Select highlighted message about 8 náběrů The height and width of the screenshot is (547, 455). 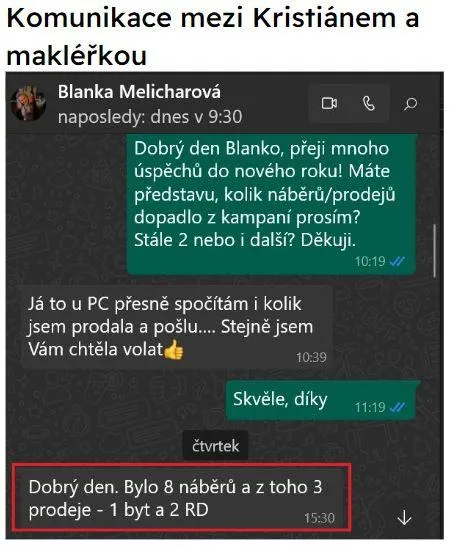coord(181,498)
